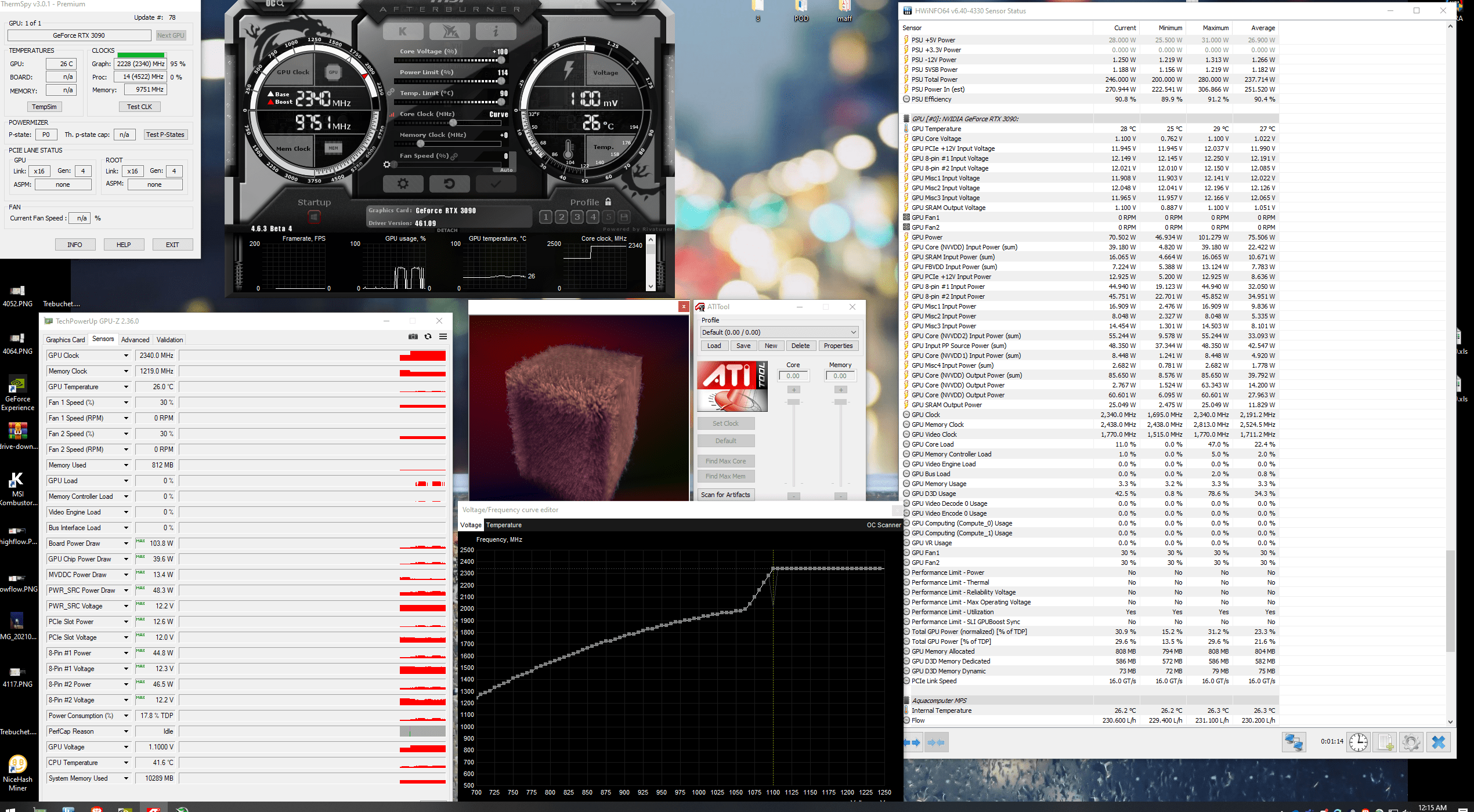This screenshot has width=1474, height=812.
Task: Click the OC Scanner jet icon in Afterburner
Action: click(450, 31)
